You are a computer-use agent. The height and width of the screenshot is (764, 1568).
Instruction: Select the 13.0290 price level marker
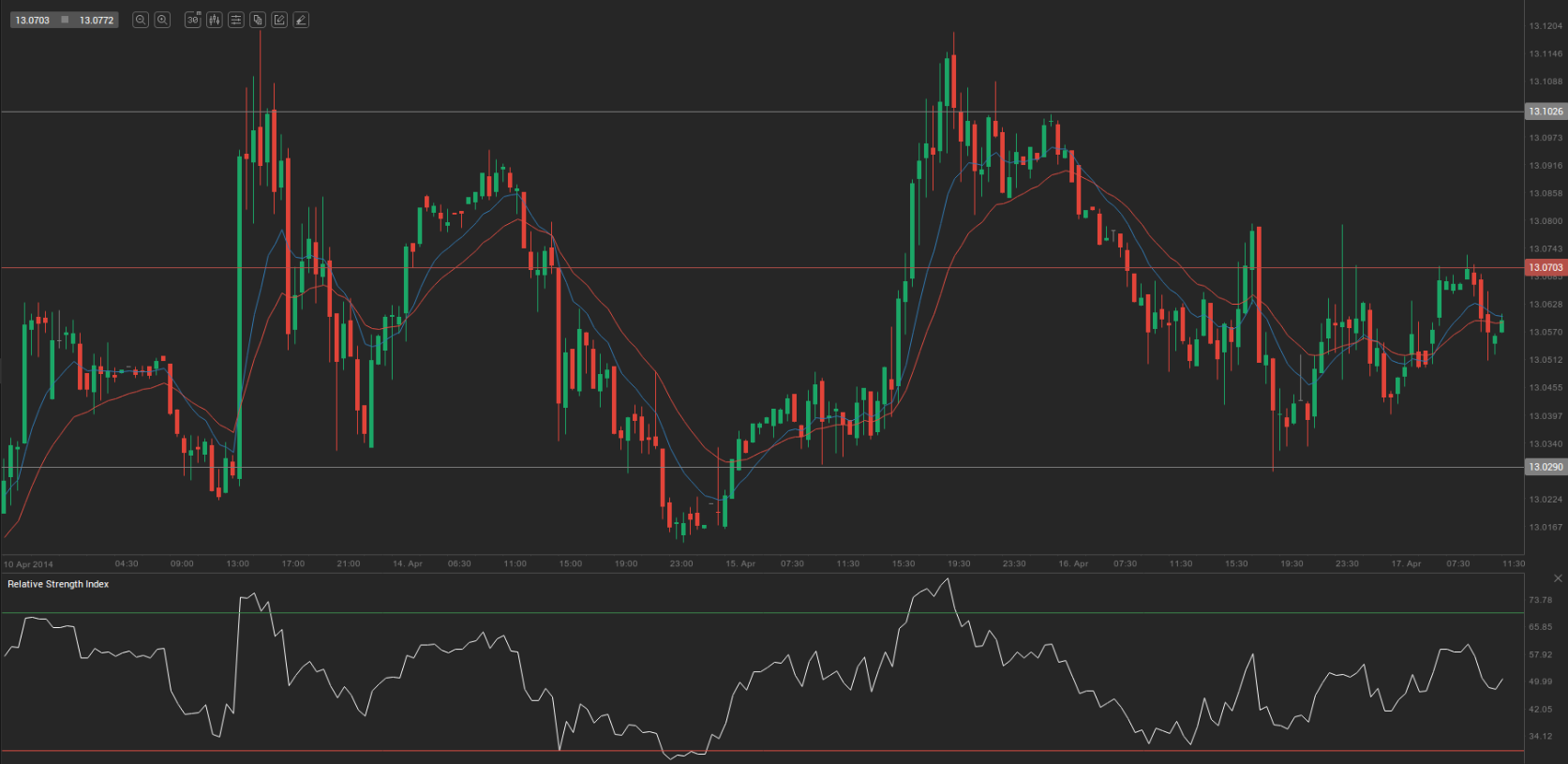[1546, 467]
